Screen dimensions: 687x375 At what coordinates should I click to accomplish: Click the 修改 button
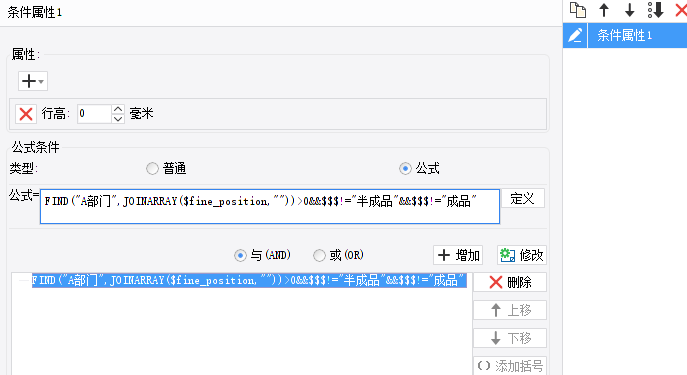tap(522, 255)
